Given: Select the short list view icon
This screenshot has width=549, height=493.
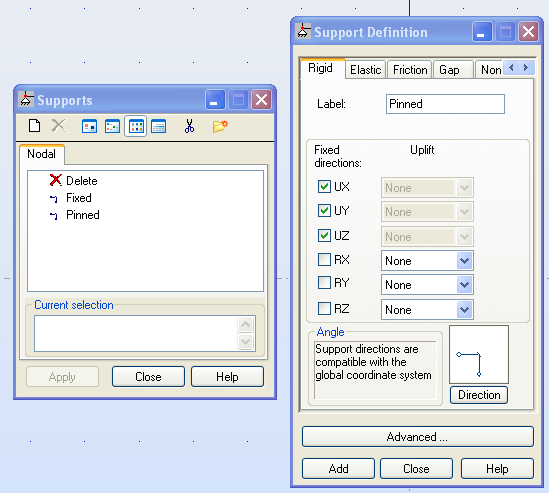Looking at the screenshot, I should [136, 126].
